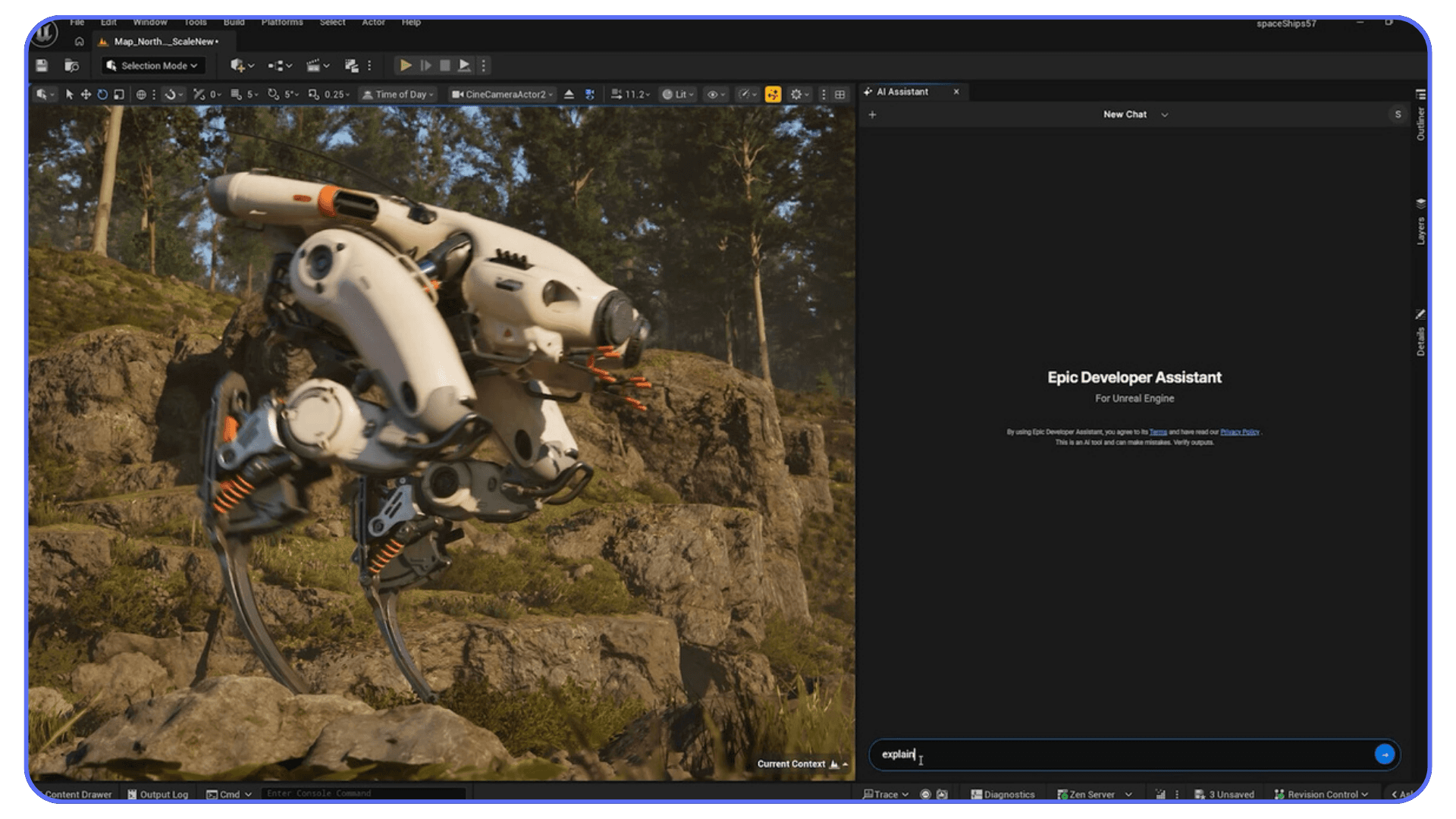Screen dimensions: 1456x819
Task: Open the Zen Server dropdown
Action: [x=1094, y=795]
